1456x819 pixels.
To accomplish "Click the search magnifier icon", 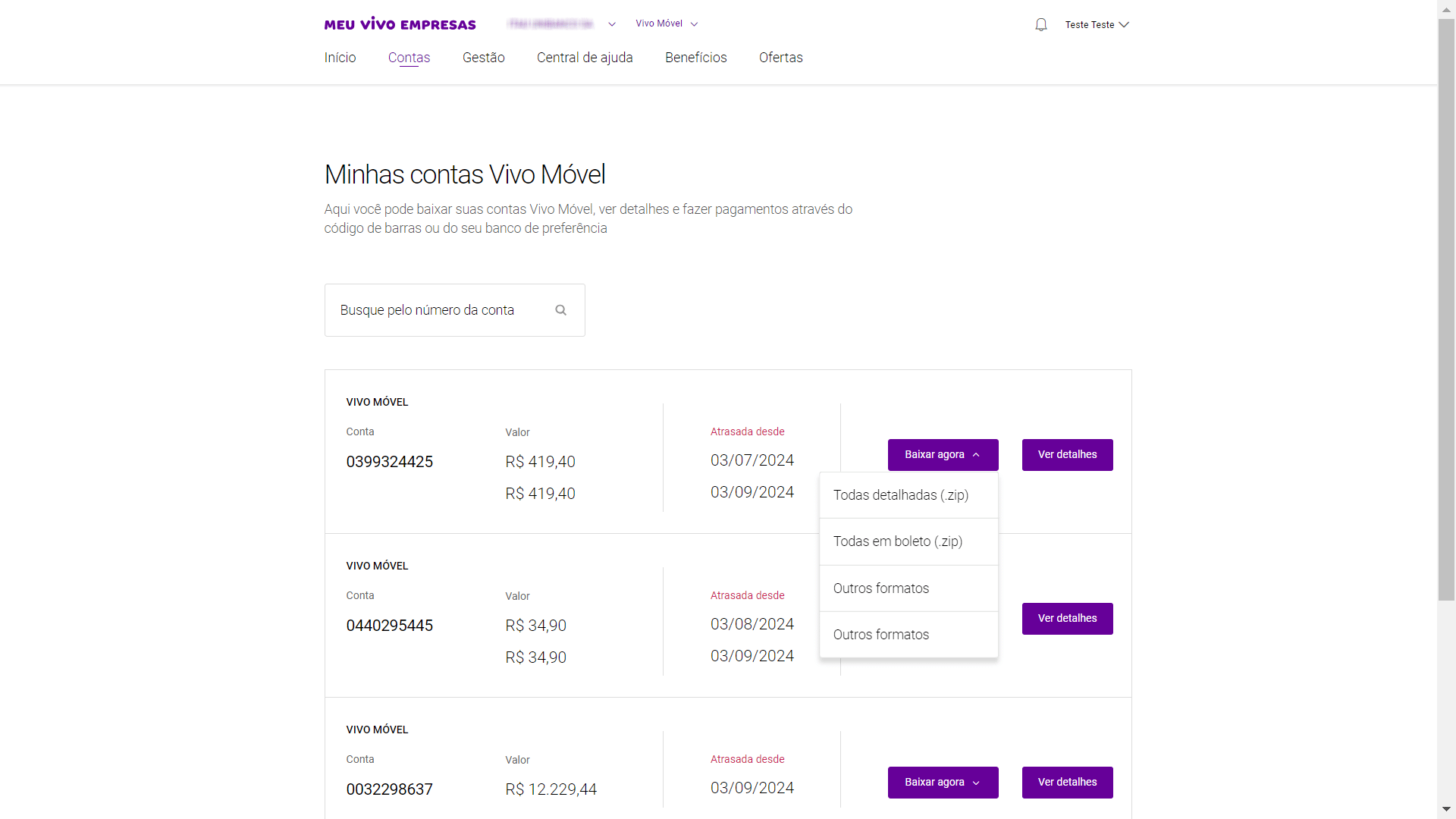I will point(561,310).
